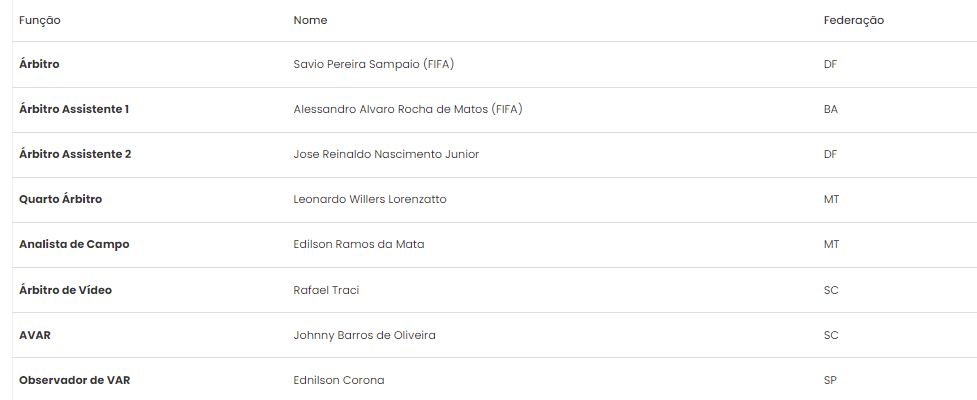Click the SP federation cell

coord(830,380)
